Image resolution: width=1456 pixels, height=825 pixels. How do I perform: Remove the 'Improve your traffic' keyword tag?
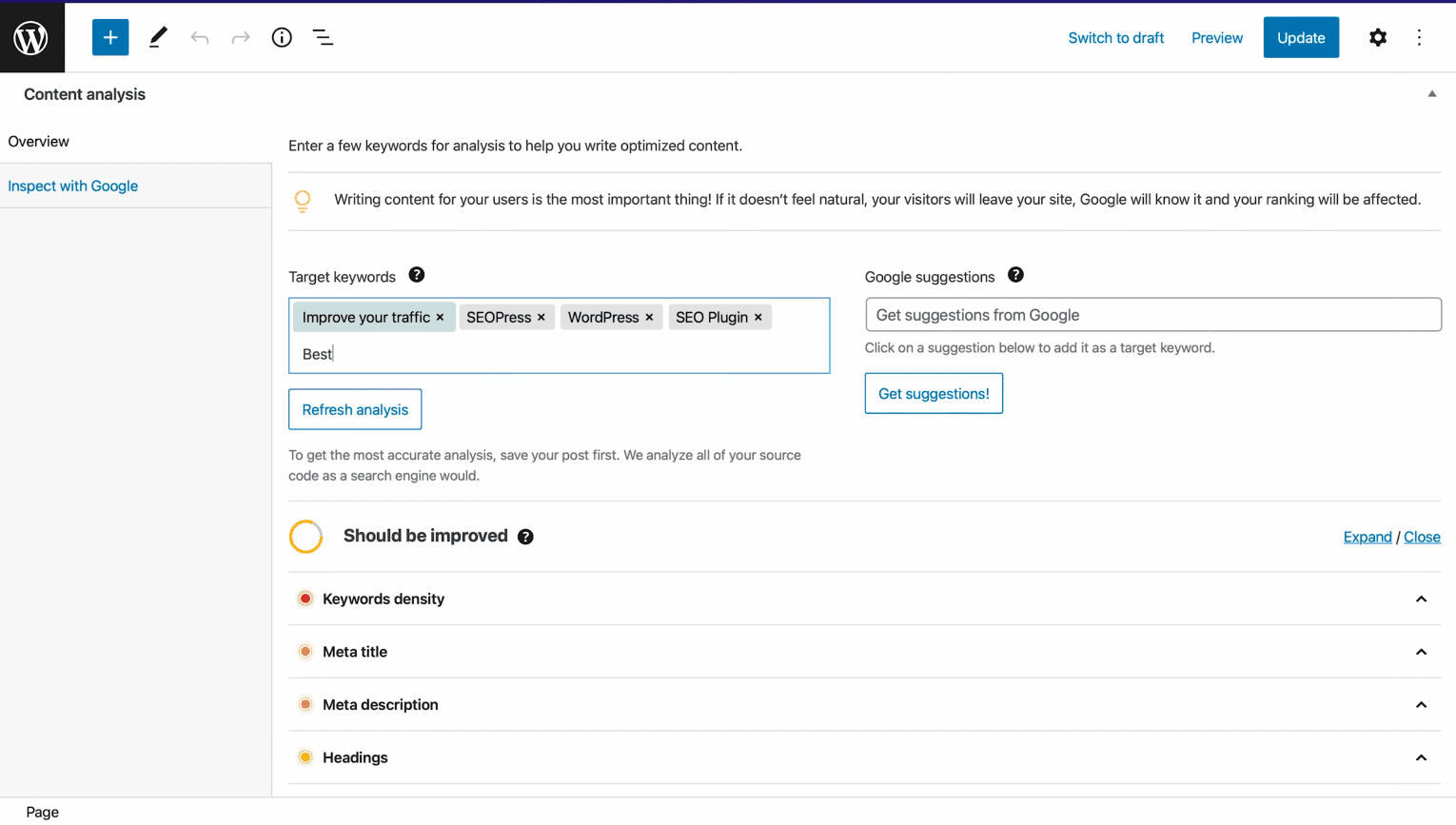click(x=440, y=318)
